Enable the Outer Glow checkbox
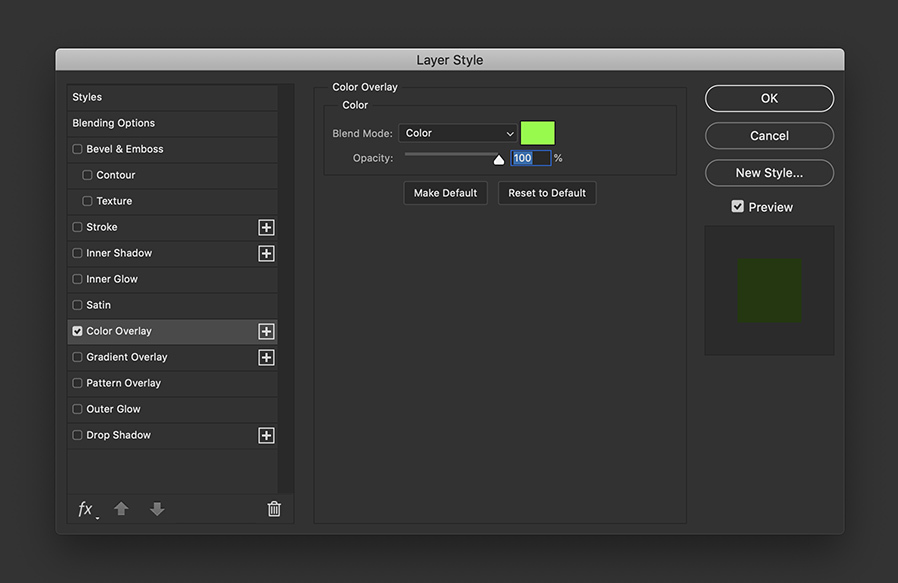The width and height of the screenshot is (898, 583). tap(77, 409)
